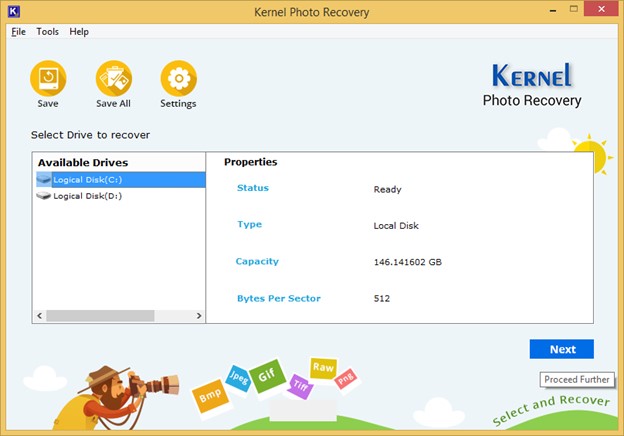Click the Kernel app icon in title bar

click(14, 11)
